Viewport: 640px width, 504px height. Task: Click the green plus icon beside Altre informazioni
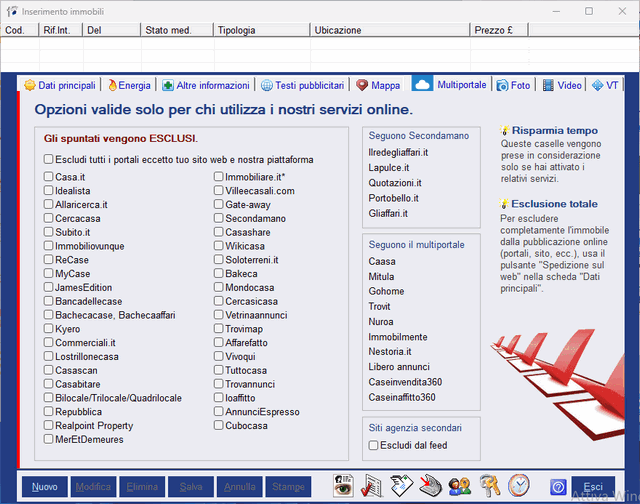pos(168,85)
